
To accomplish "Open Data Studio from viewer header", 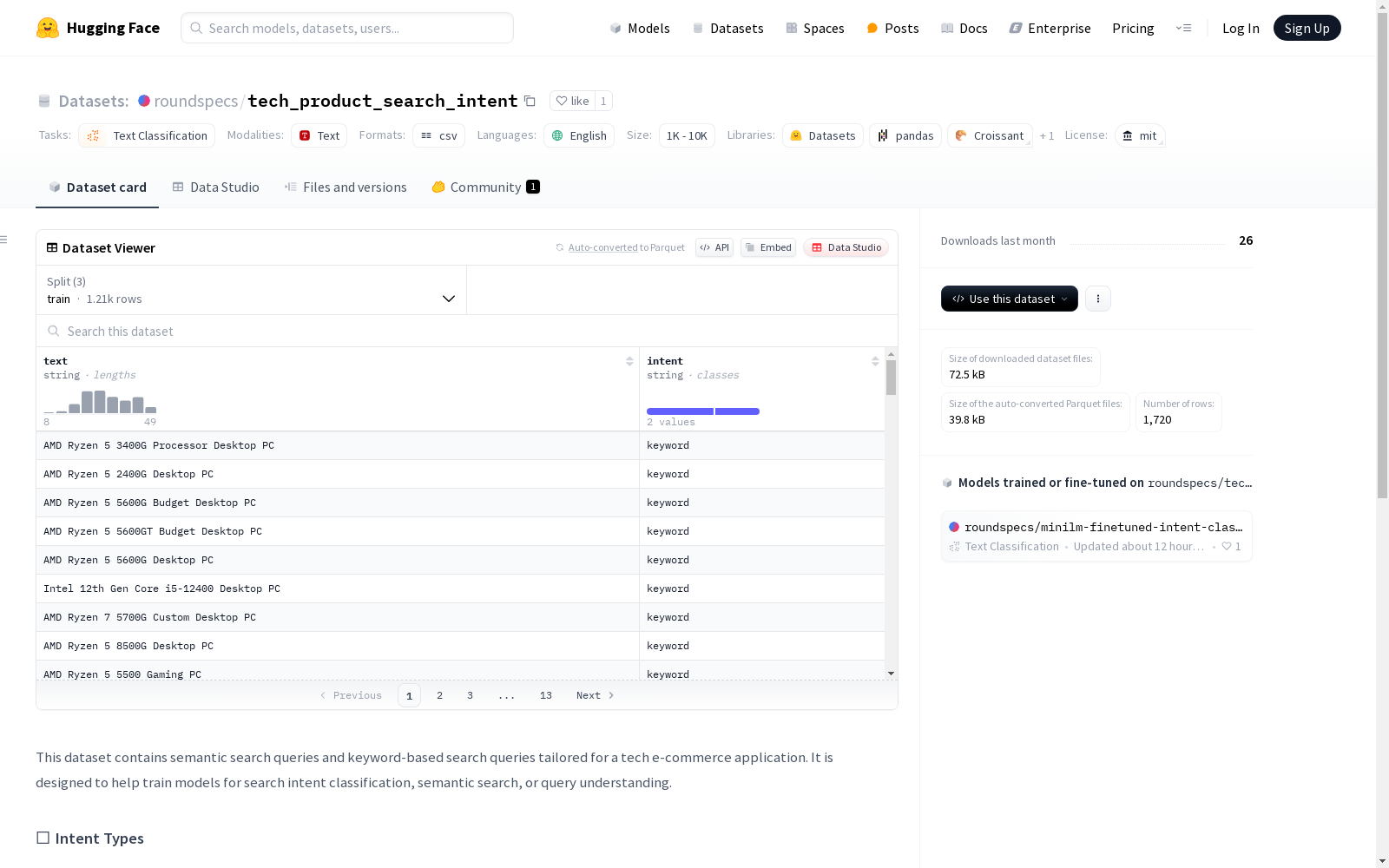I will pos(846,247).
